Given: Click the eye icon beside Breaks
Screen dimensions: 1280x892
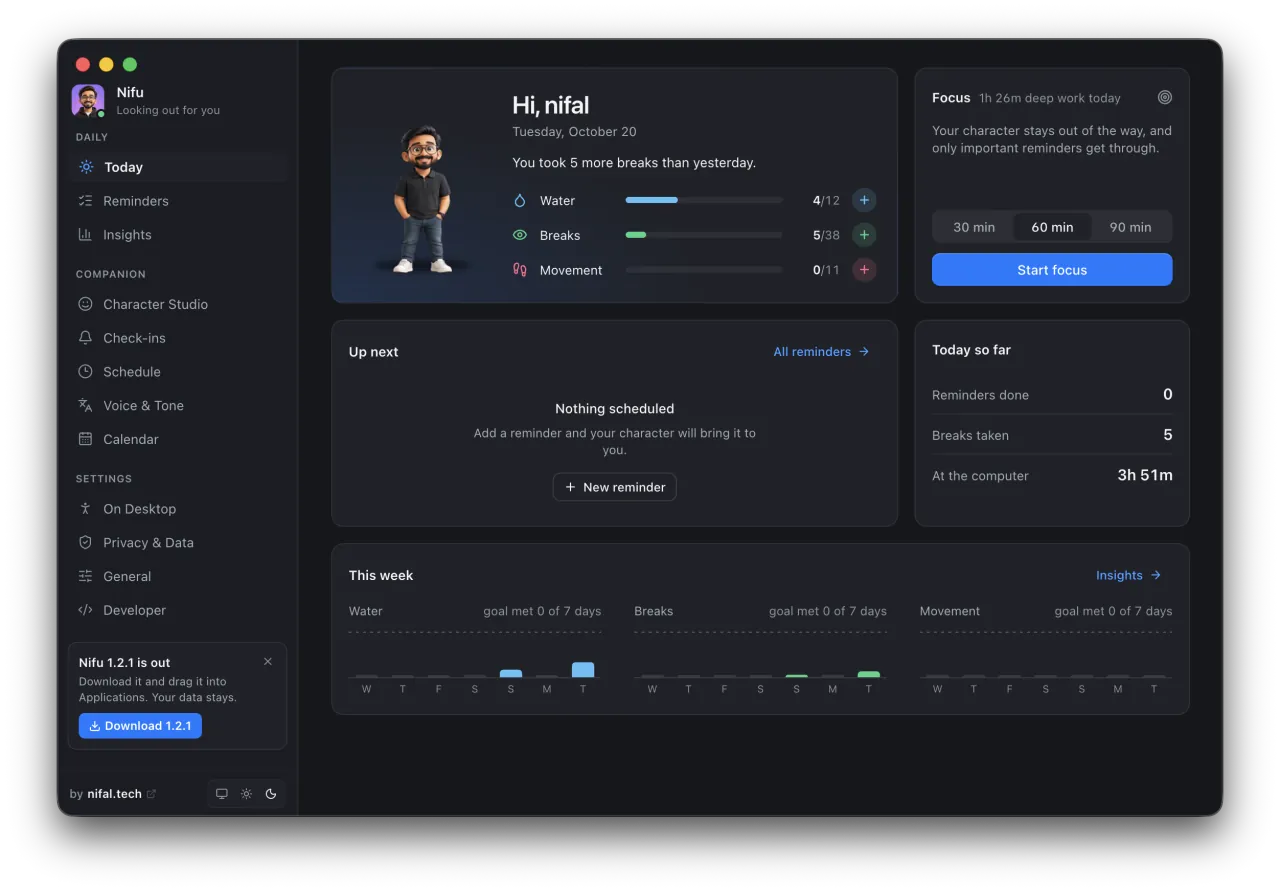Looking at the screenshot, I should pyautogui.click(x=520, y=235).
